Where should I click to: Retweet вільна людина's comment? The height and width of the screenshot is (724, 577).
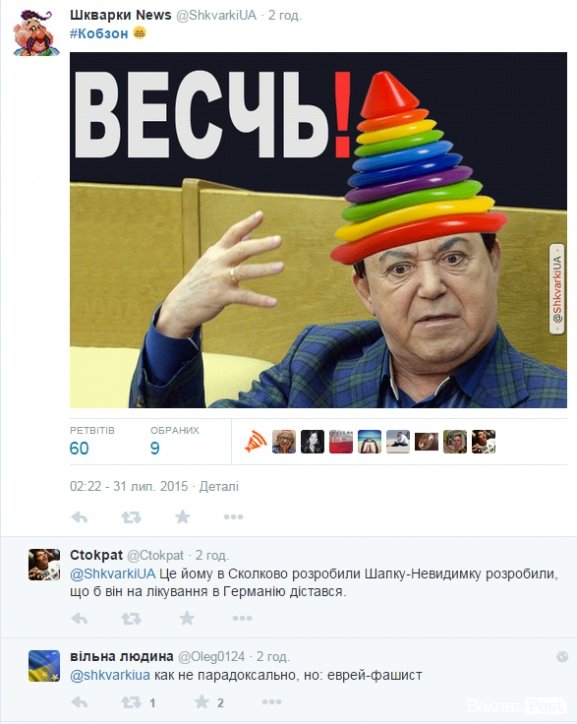click(x=131, y=703)
